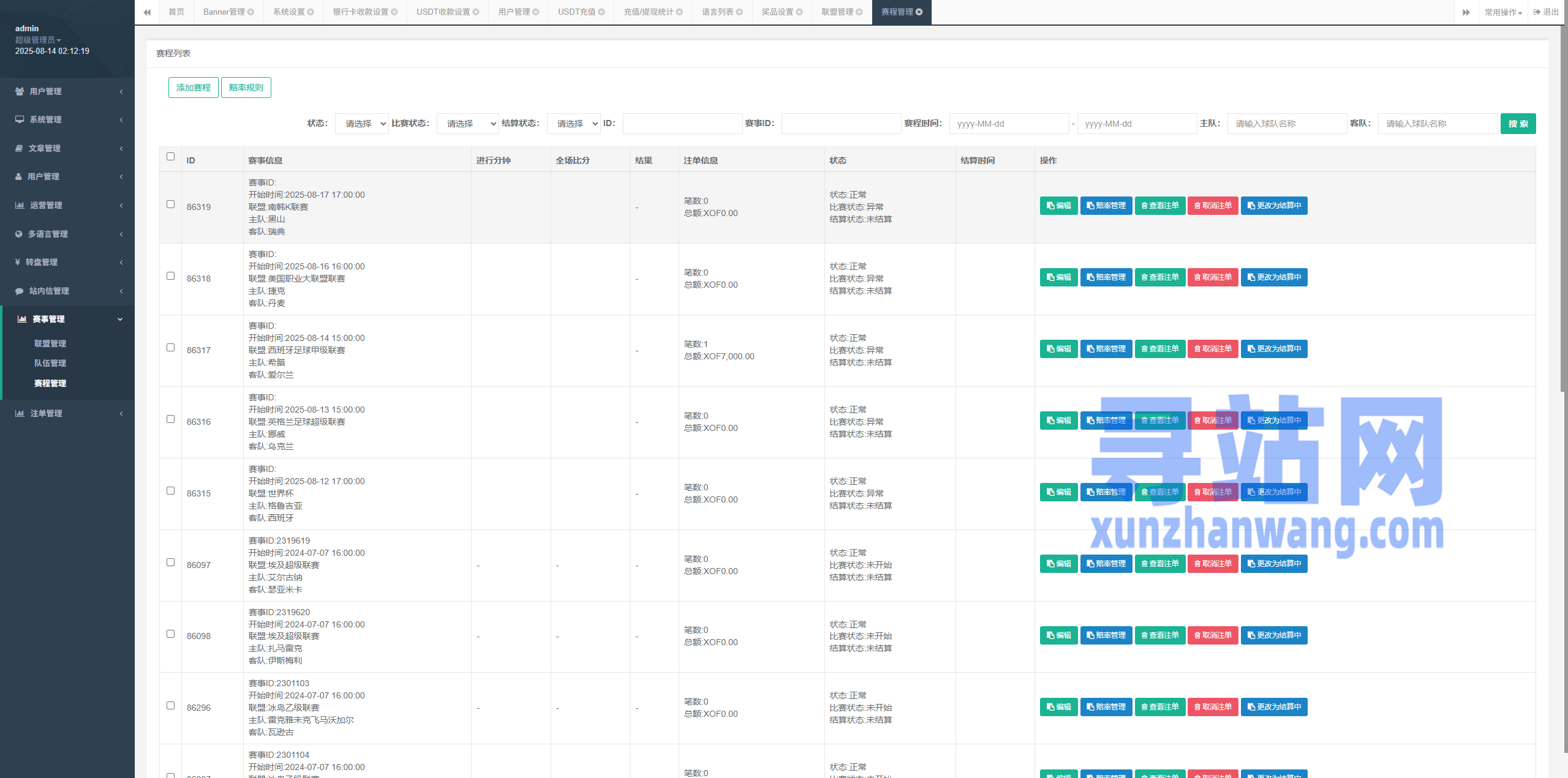
Task: Check the row checkbox for ID 86296
Action: coord(171,706)
